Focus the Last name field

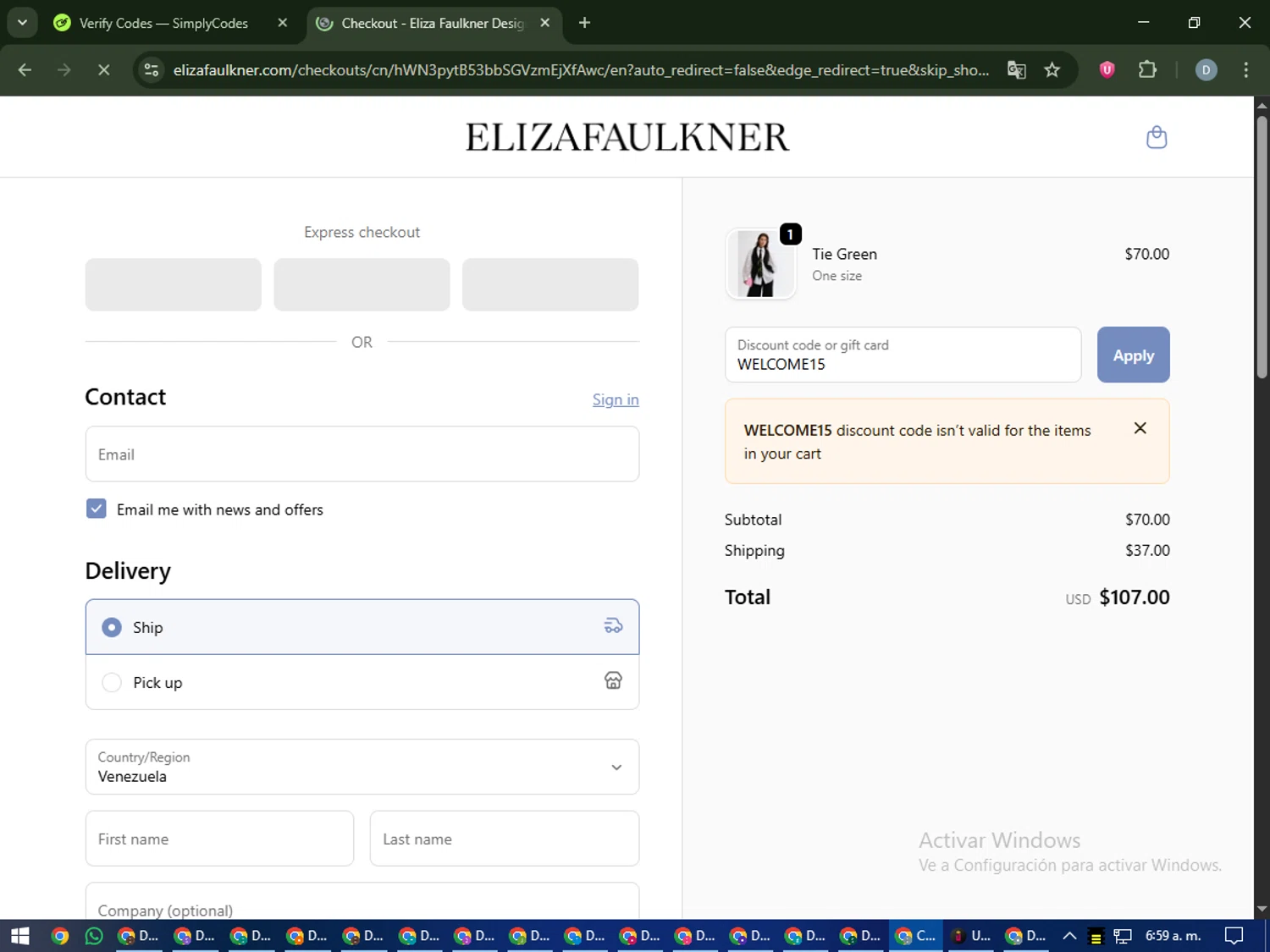click(505, 839)
